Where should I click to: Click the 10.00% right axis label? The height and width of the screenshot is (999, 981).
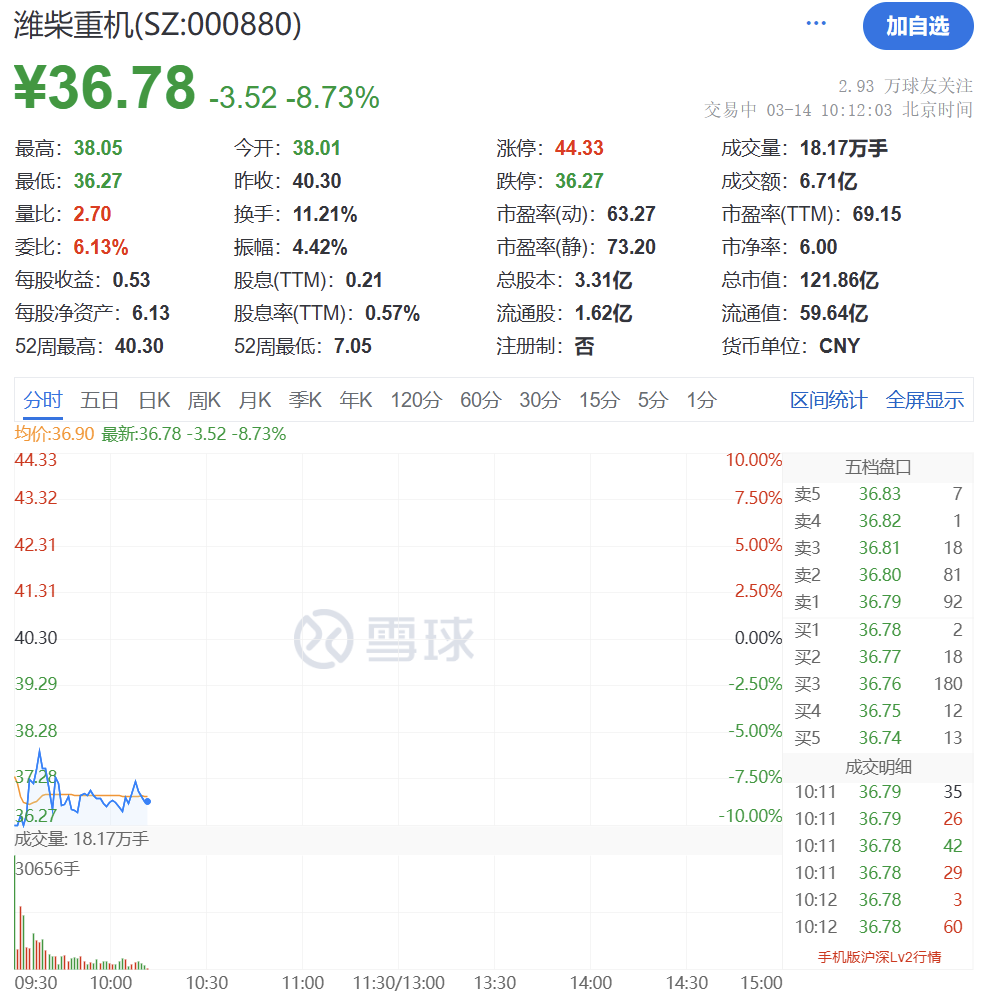point(754,459)
